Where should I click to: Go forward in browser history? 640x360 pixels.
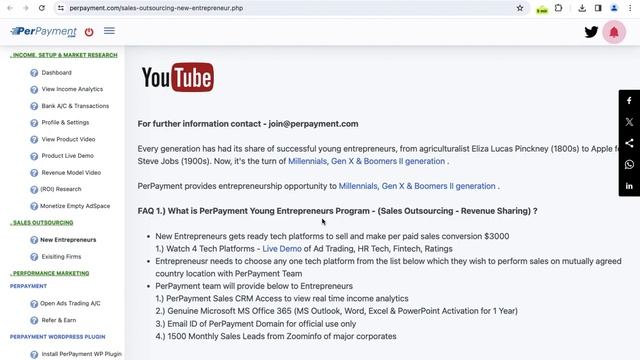pyautogui.click(x=25, y=8)
